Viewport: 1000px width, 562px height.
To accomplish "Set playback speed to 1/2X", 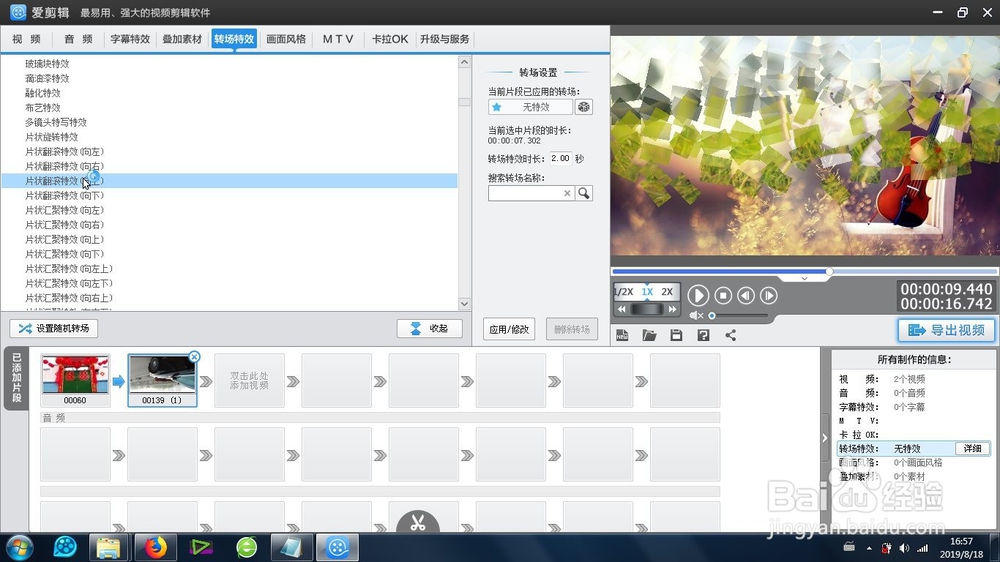I will click(624, 292).
